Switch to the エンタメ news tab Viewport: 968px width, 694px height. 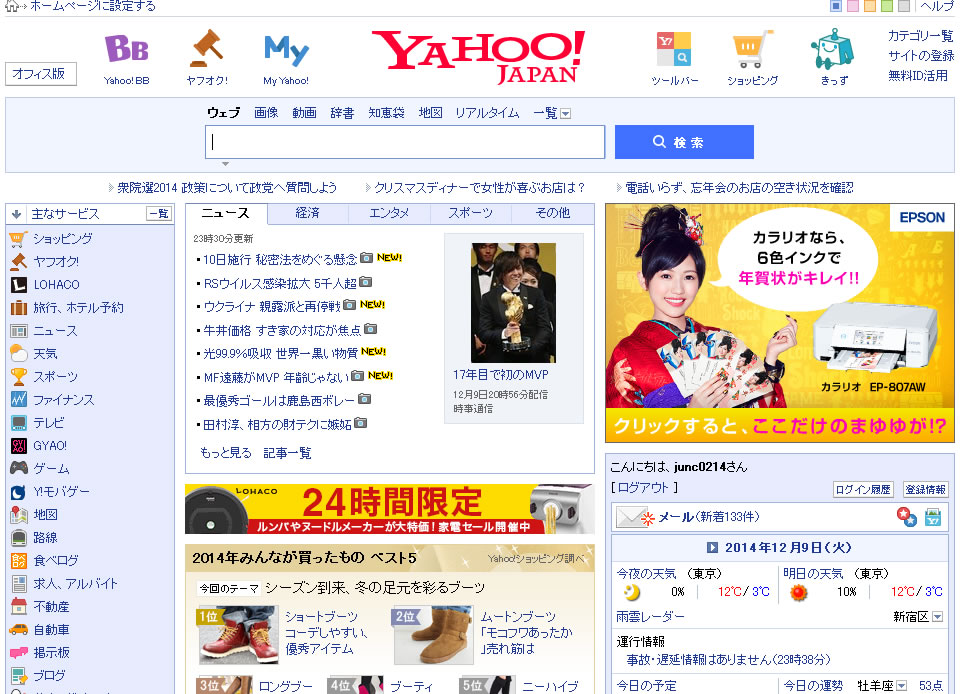389,213
